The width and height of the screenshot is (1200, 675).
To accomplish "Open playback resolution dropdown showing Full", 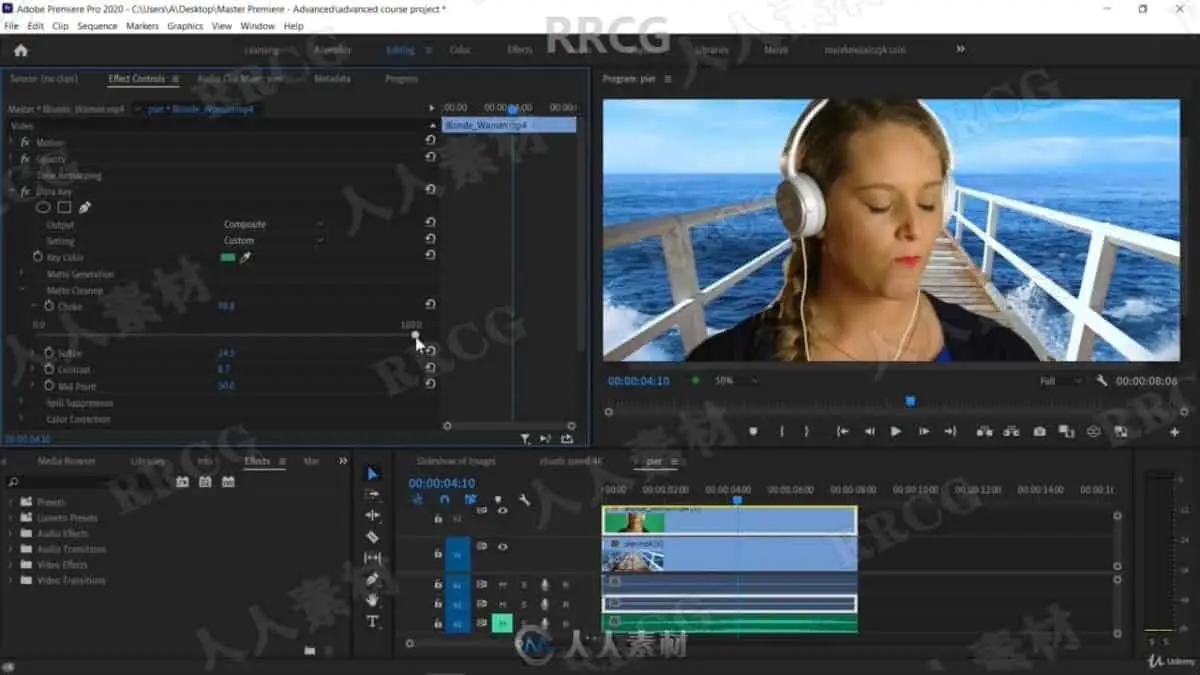I will coord(1060,381).
